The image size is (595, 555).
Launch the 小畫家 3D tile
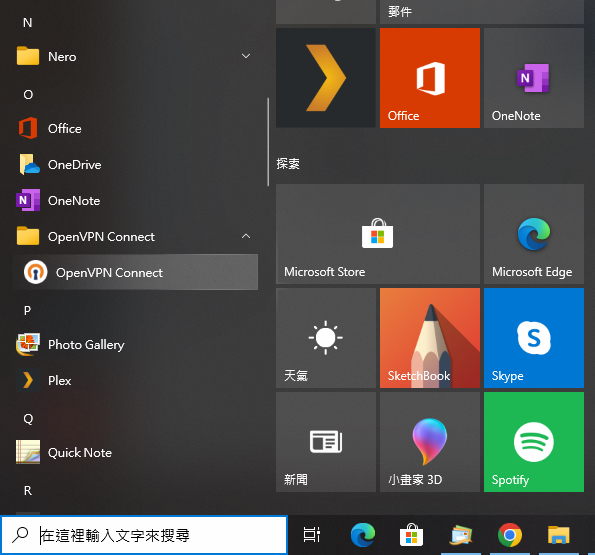coord(430,442)
